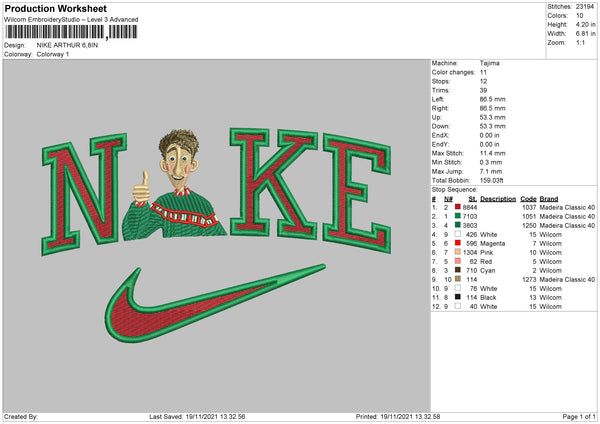Click the Min Stitch value 0.3 mm

coord(491,162)
